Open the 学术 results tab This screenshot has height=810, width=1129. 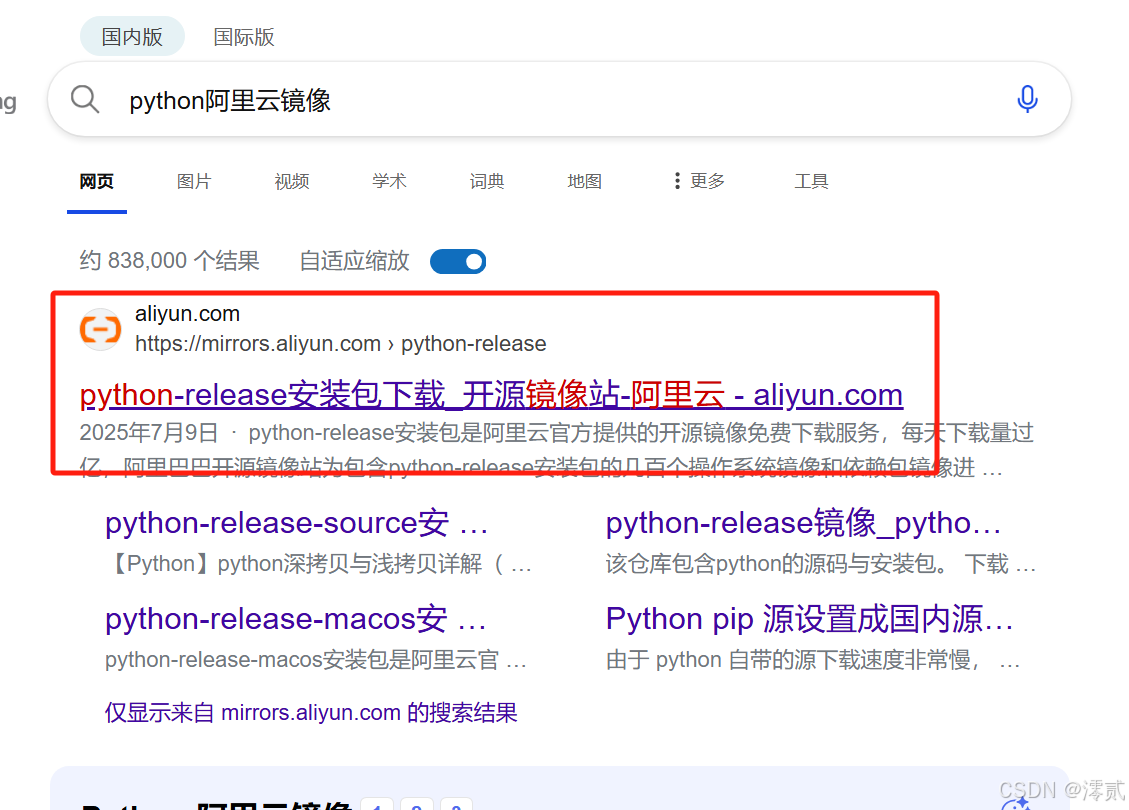[390, 181]
